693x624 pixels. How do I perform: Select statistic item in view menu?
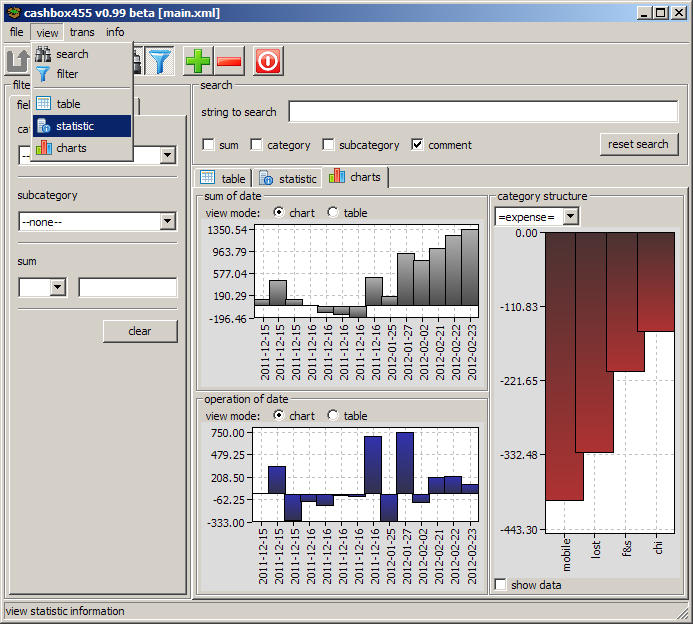(75, 126)
